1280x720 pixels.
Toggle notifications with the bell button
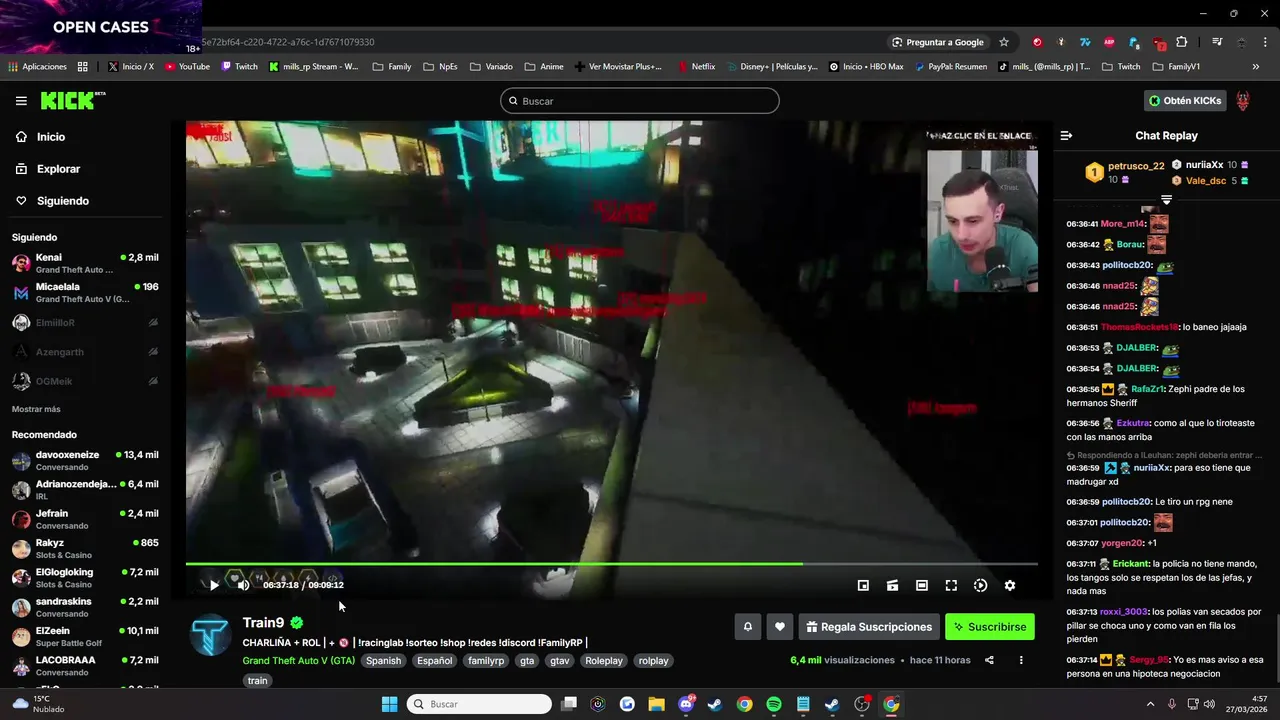(x=747, y=627)
